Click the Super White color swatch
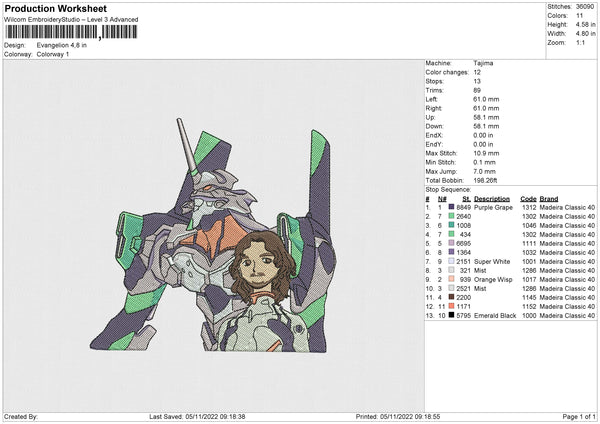600x424 pixels. point(451,261)
